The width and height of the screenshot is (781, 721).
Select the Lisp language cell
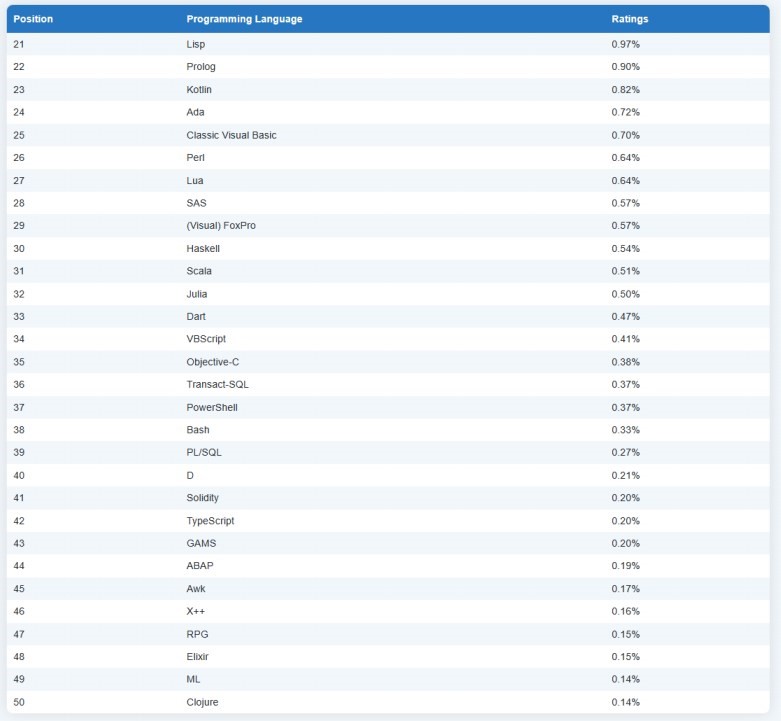point(196,45)
